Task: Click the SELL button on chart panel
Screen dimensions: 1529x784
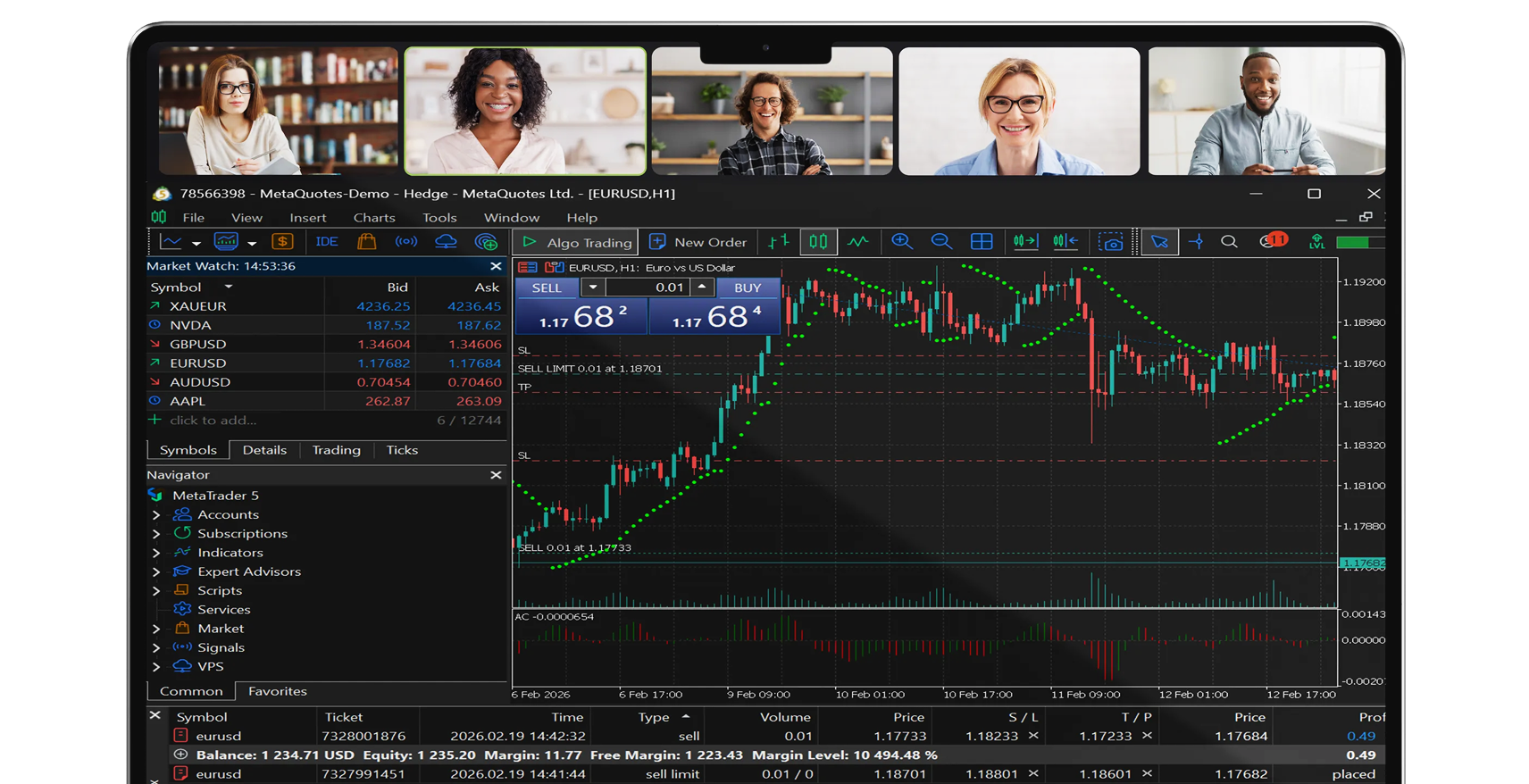Action: (547, 288)
